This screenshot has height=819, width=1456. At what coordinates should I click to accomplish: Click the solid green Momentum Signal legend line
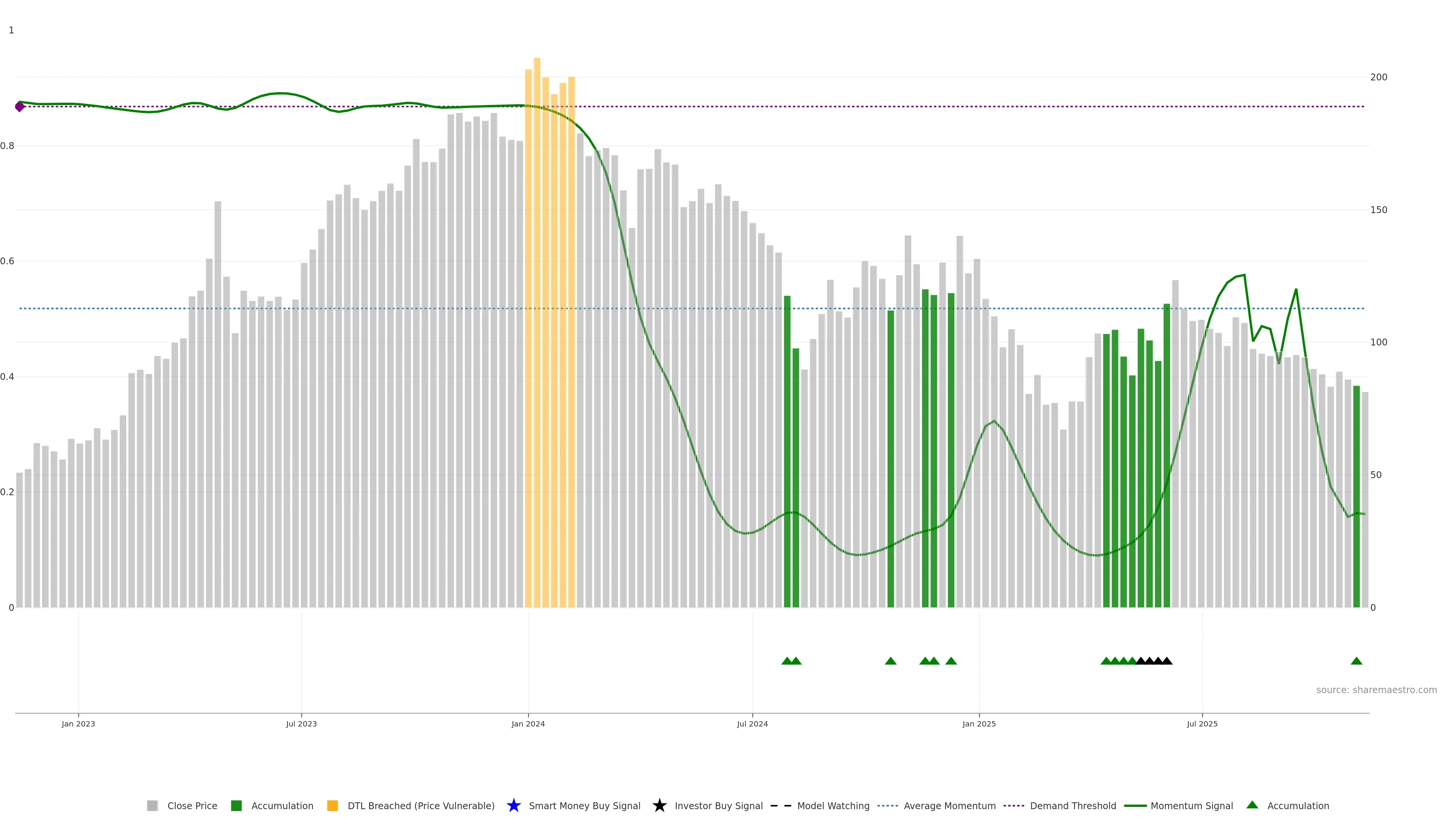click(x=1135, y=805)
